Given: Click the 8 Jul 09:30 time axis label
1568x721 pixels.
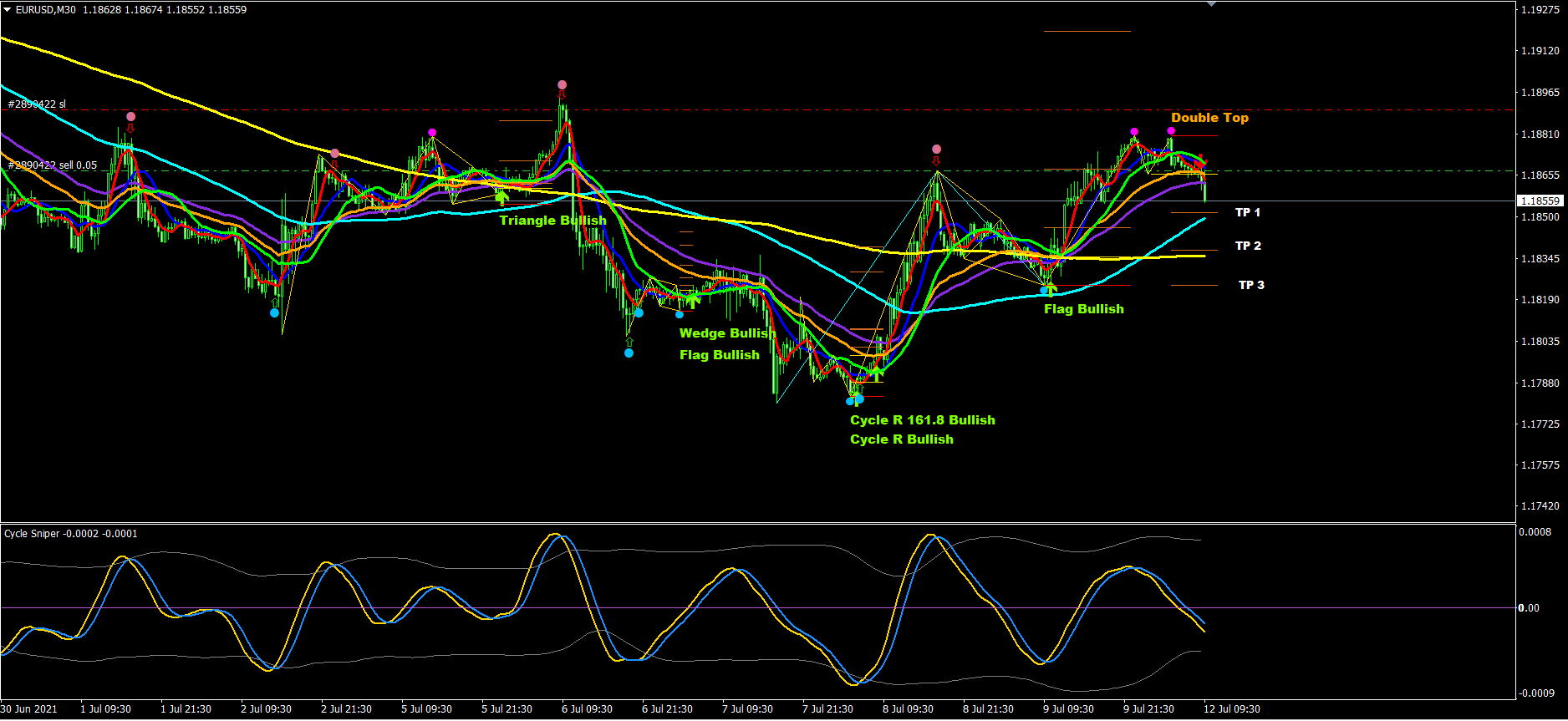Looking at the screenshot, I should [909, 709].
